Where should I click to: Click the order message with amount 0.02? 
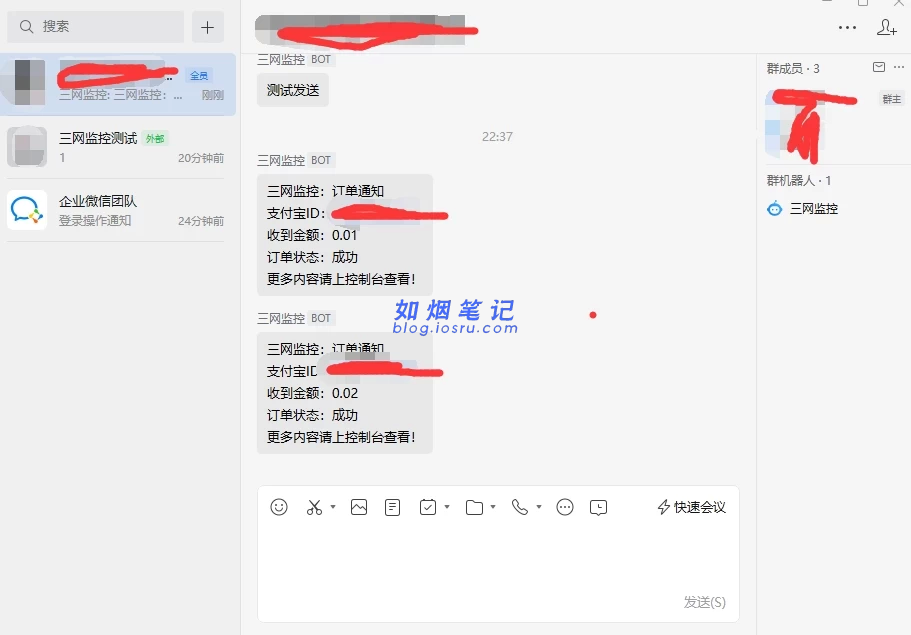[x=345, y=393]
